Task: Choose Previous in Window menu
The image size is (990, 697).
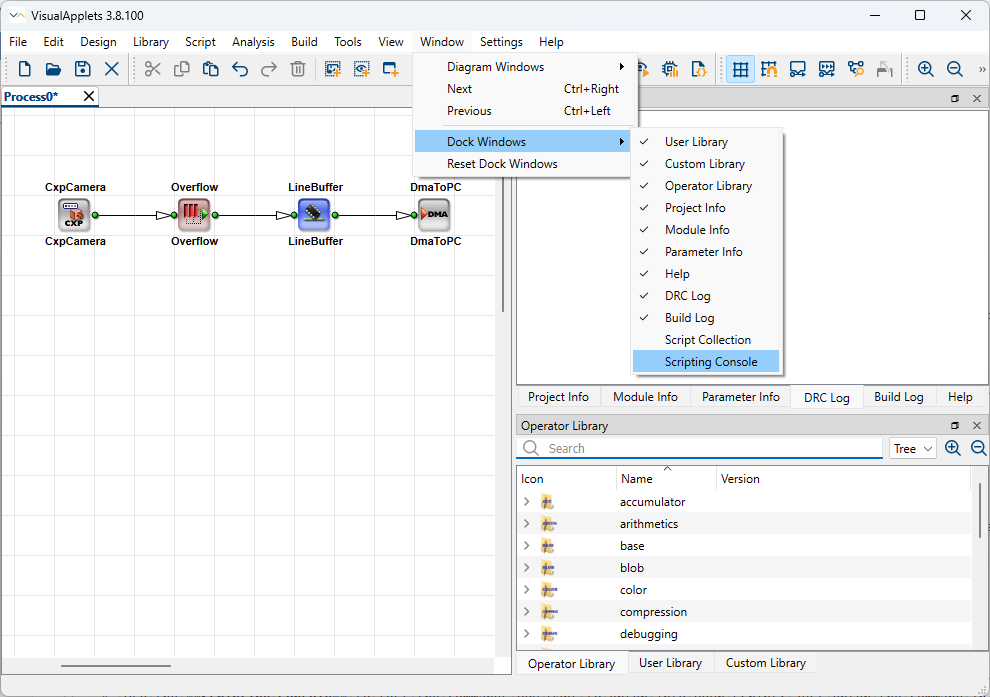Action: (525, 111)
